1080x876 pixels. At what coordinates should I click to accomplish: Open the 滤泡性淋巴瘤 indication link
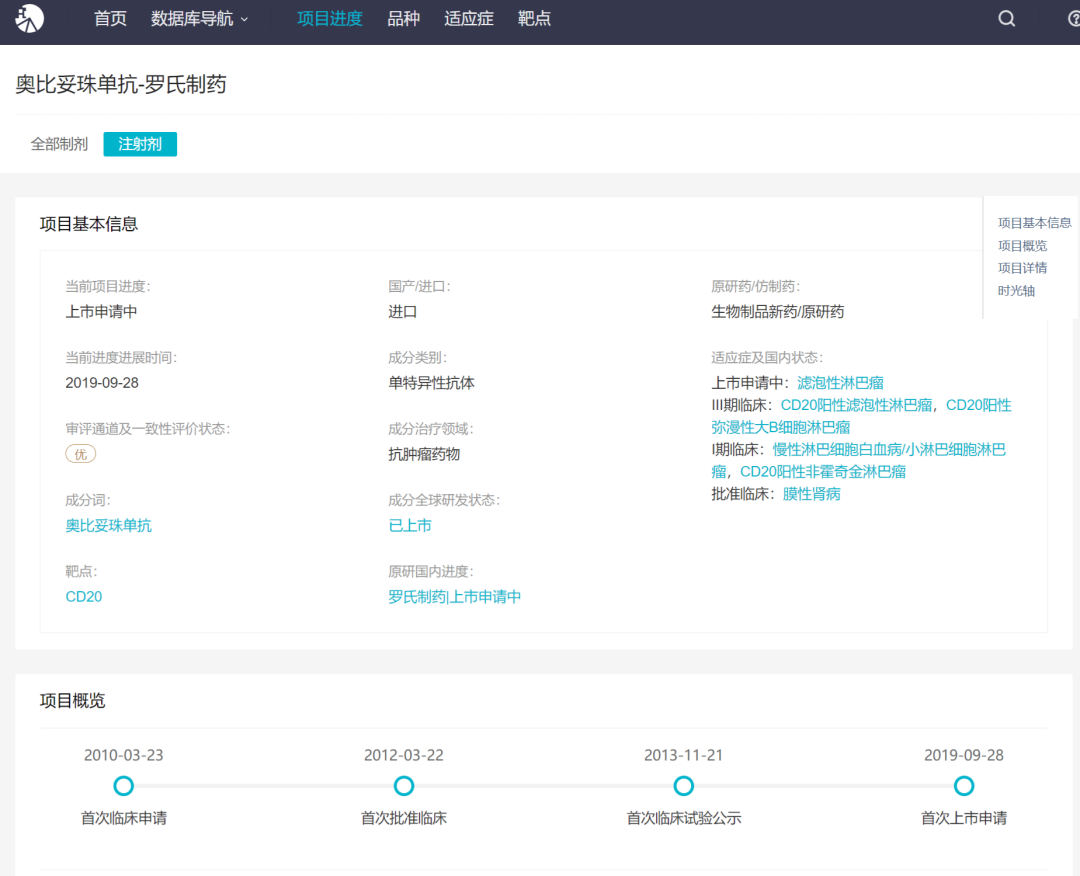pyautogui.click(x=840, y=383)
